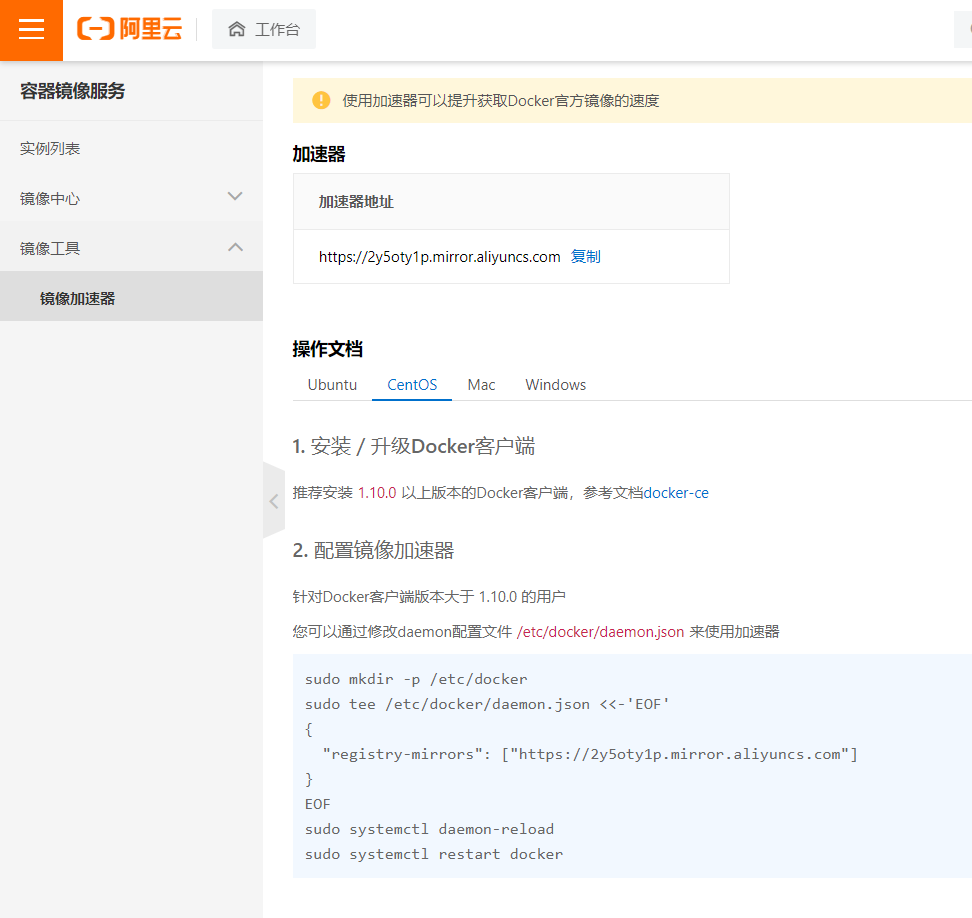Switch to the Mac tab

482,385
